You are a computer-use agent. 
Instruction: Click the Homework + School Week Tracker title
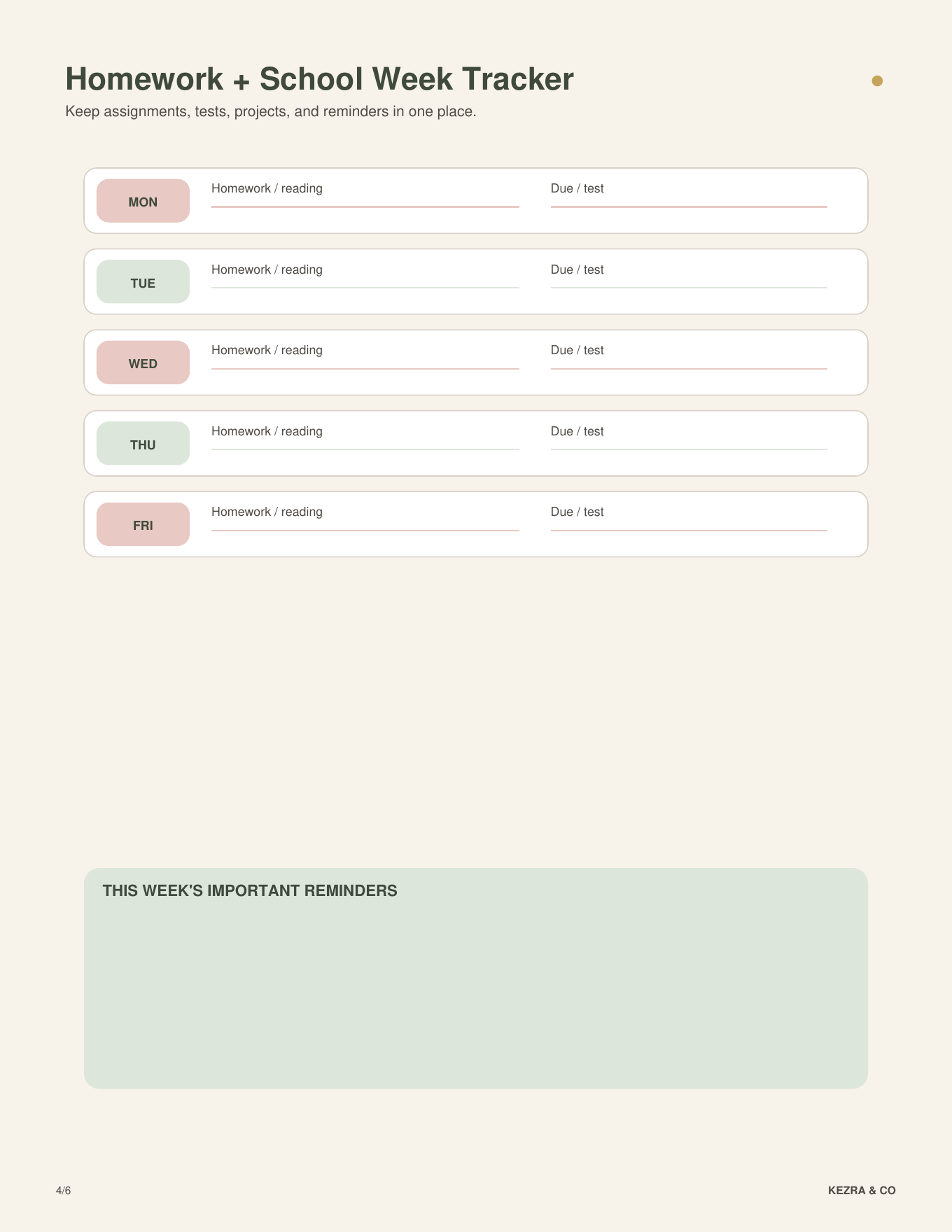[319, 79]
